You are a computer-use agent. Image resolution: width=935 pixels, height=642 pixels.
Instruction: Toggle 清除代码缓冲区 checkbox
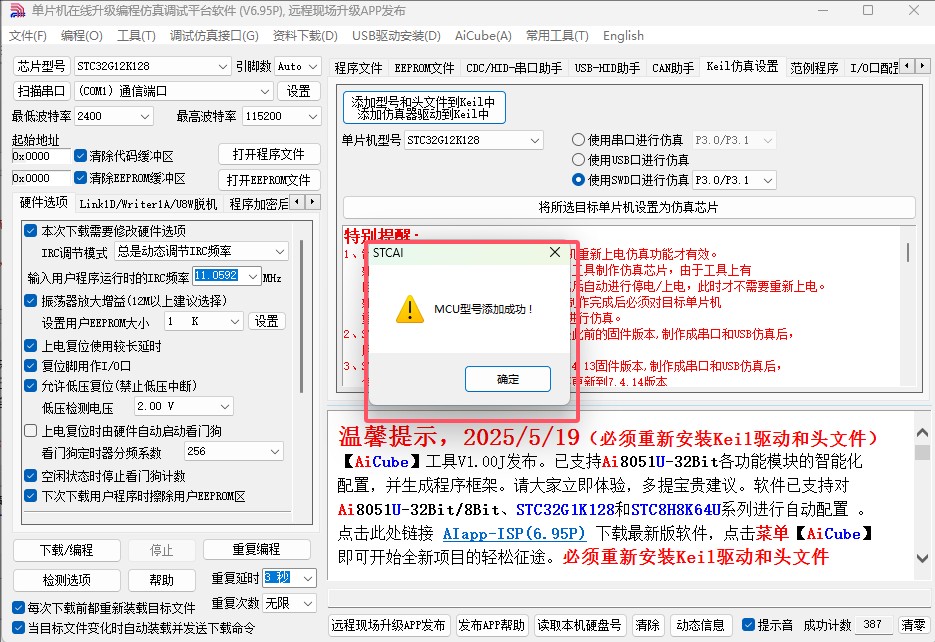(x=81, y=156)
